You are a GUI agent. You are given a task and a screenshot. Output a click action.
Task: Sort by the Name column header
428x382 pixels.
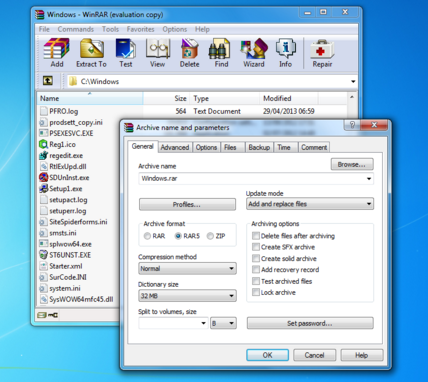click(x=90, y=98)
